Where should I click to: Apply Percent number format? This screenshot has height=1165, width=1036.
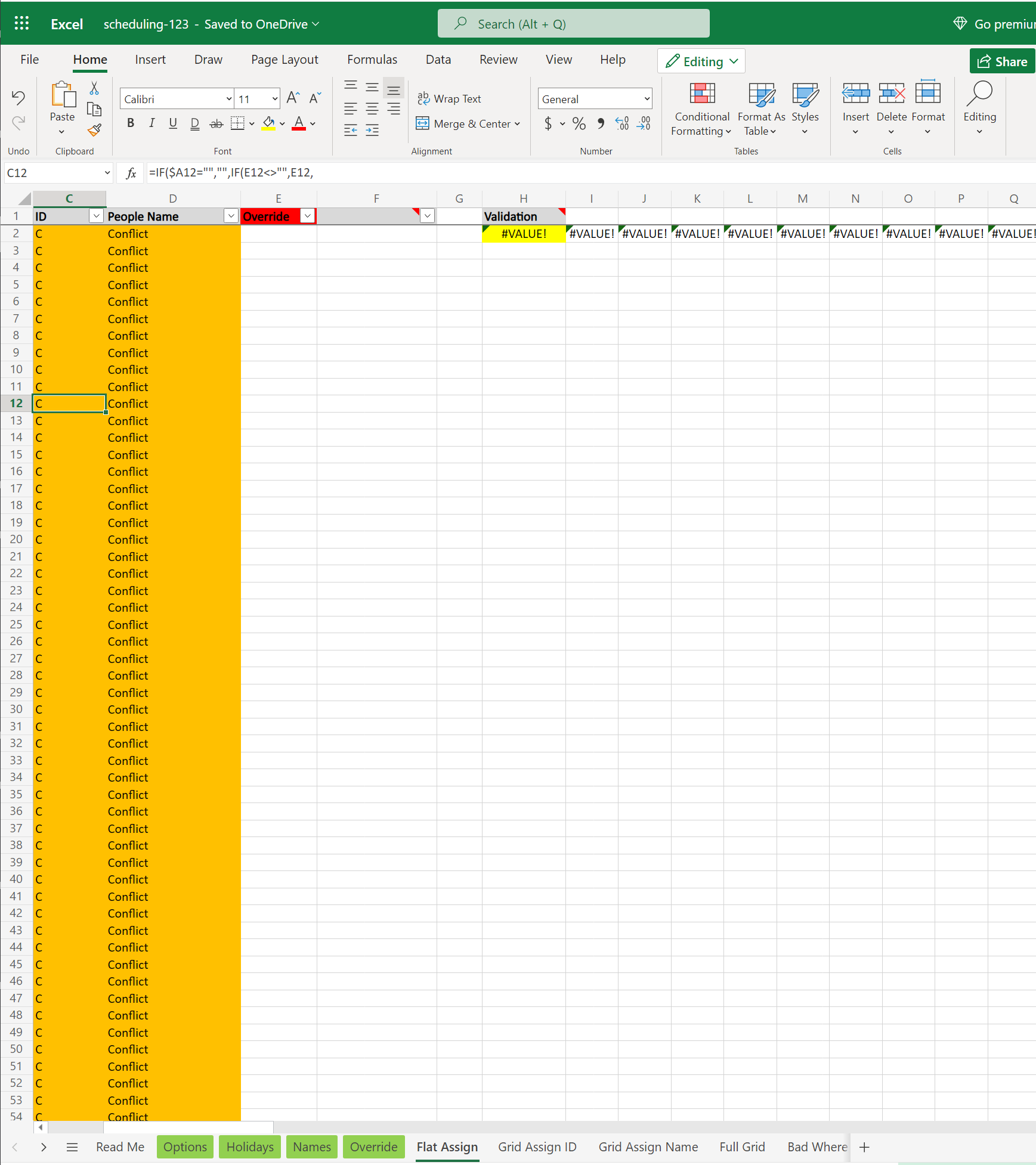[x=579, y=123]
